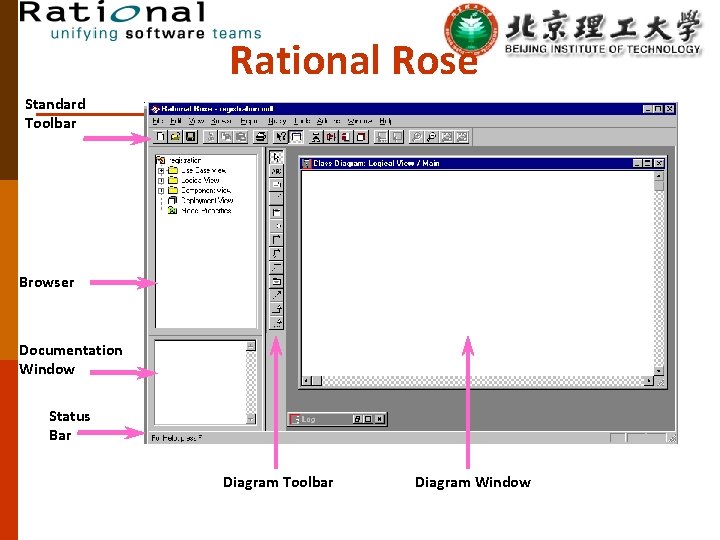Select the Aggregation line tool

pyautogui.click(x=276, y=253)
